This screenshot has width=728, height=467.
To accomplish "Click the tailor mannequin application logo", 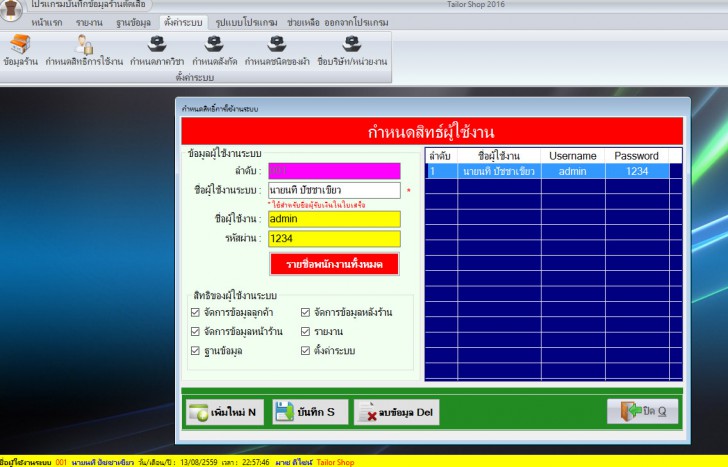I will 10,10.
